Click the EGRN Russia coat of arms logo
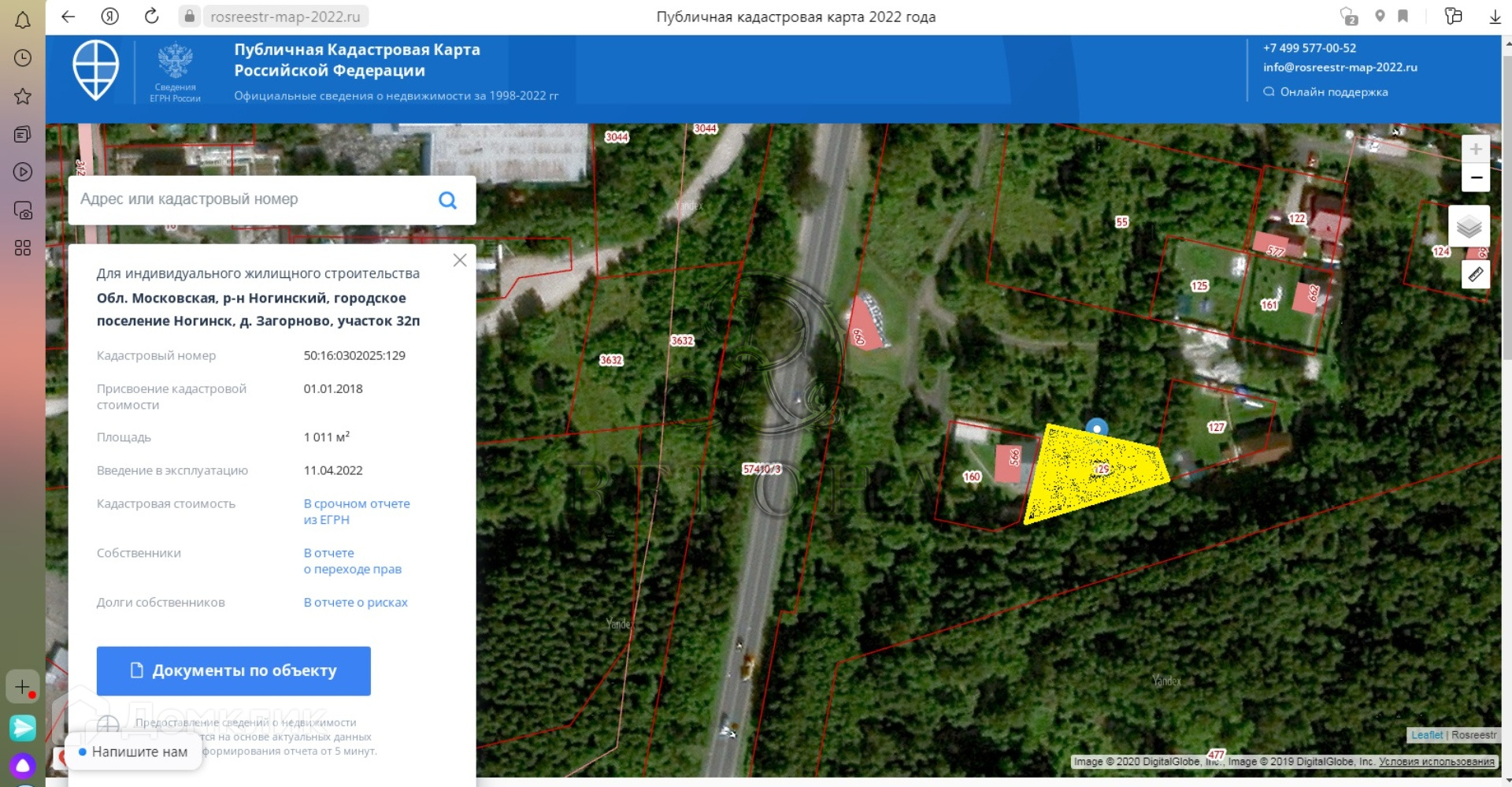This screenshot has width=1512, height=787. pos(176,72)
